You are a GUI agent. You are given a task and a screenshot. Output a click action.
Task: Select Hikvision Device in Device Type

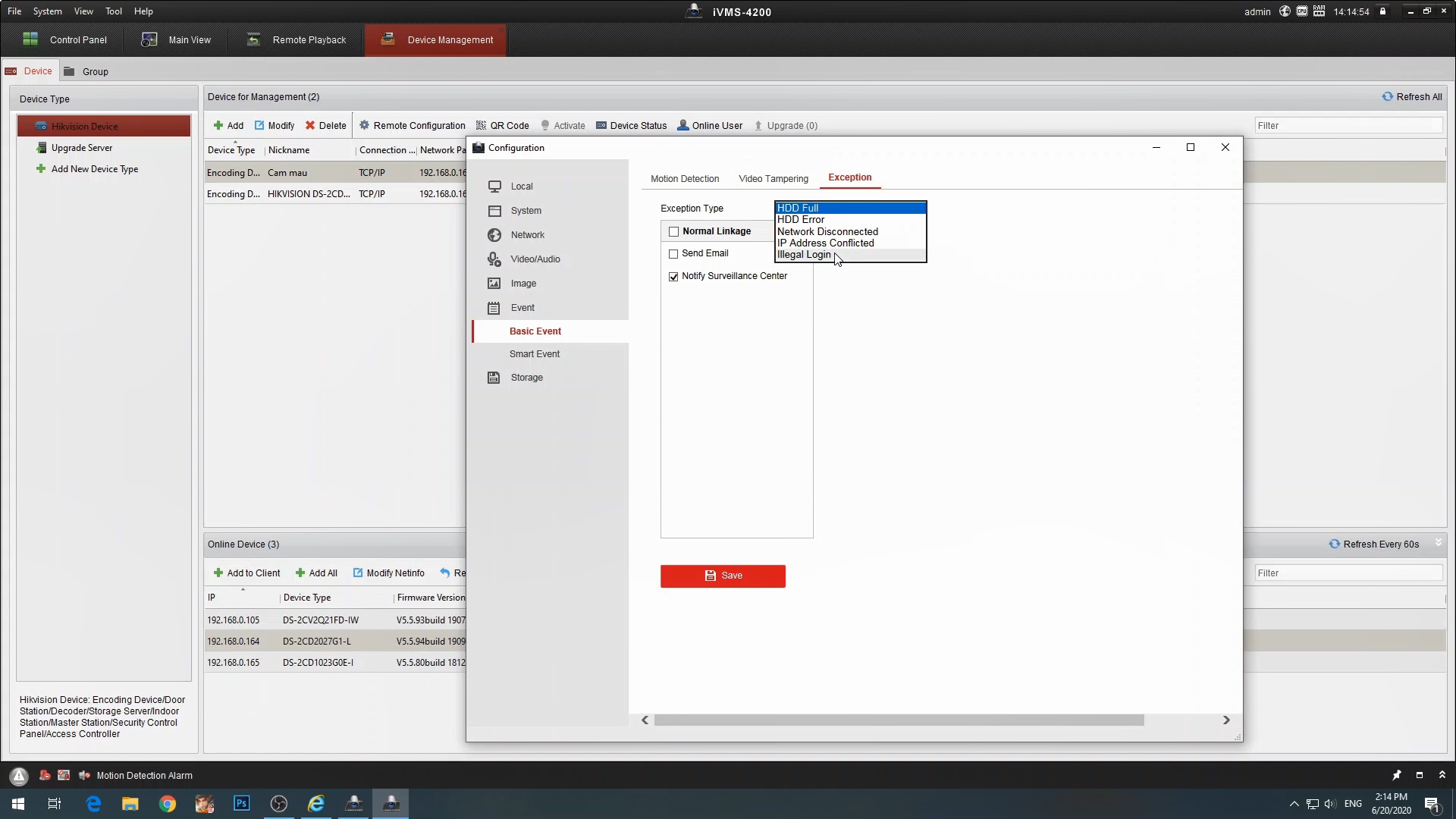(104, 126)
